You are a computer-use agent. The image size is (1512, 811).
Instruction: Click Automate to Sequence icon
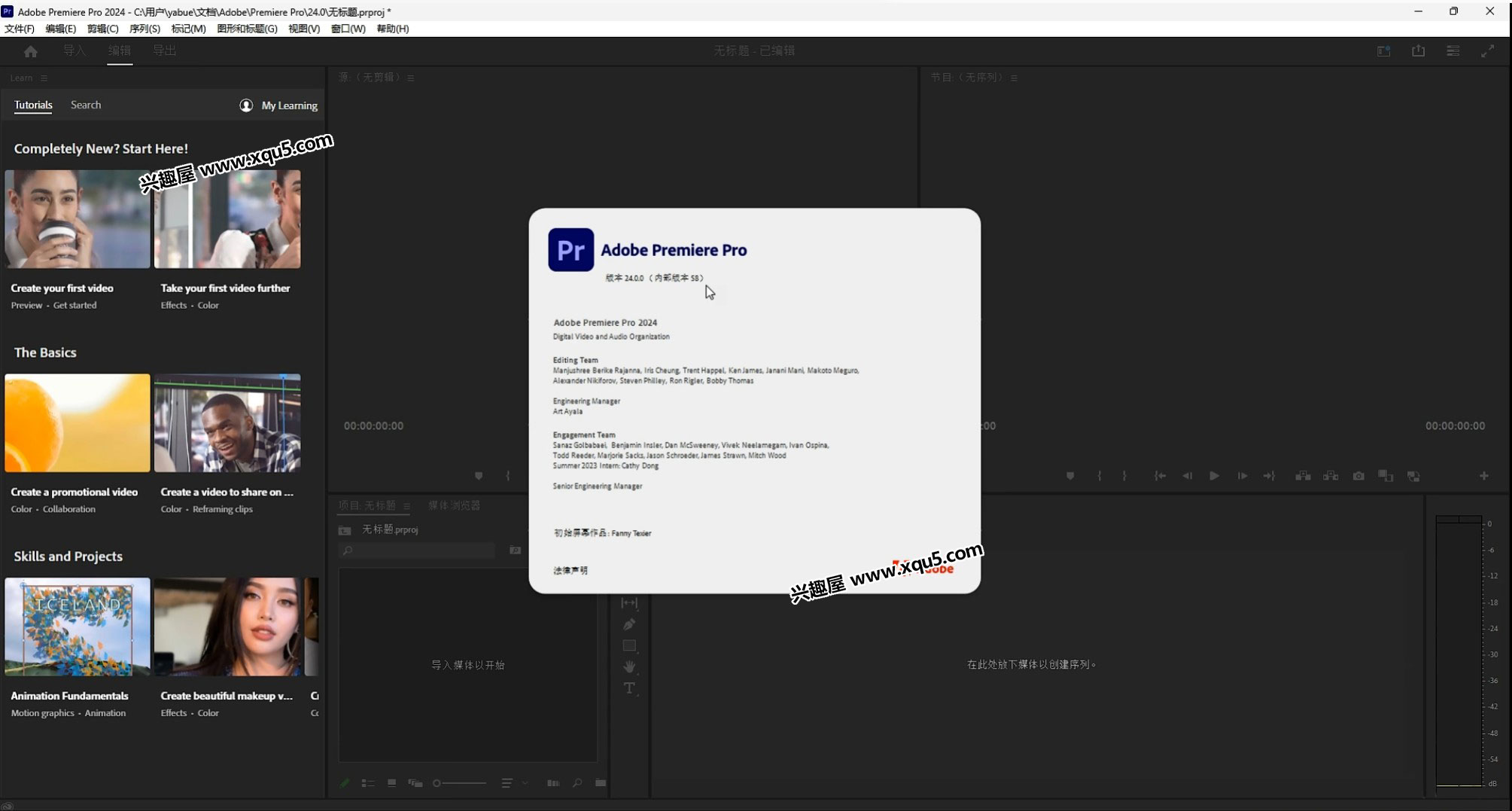tap(553, 783)
